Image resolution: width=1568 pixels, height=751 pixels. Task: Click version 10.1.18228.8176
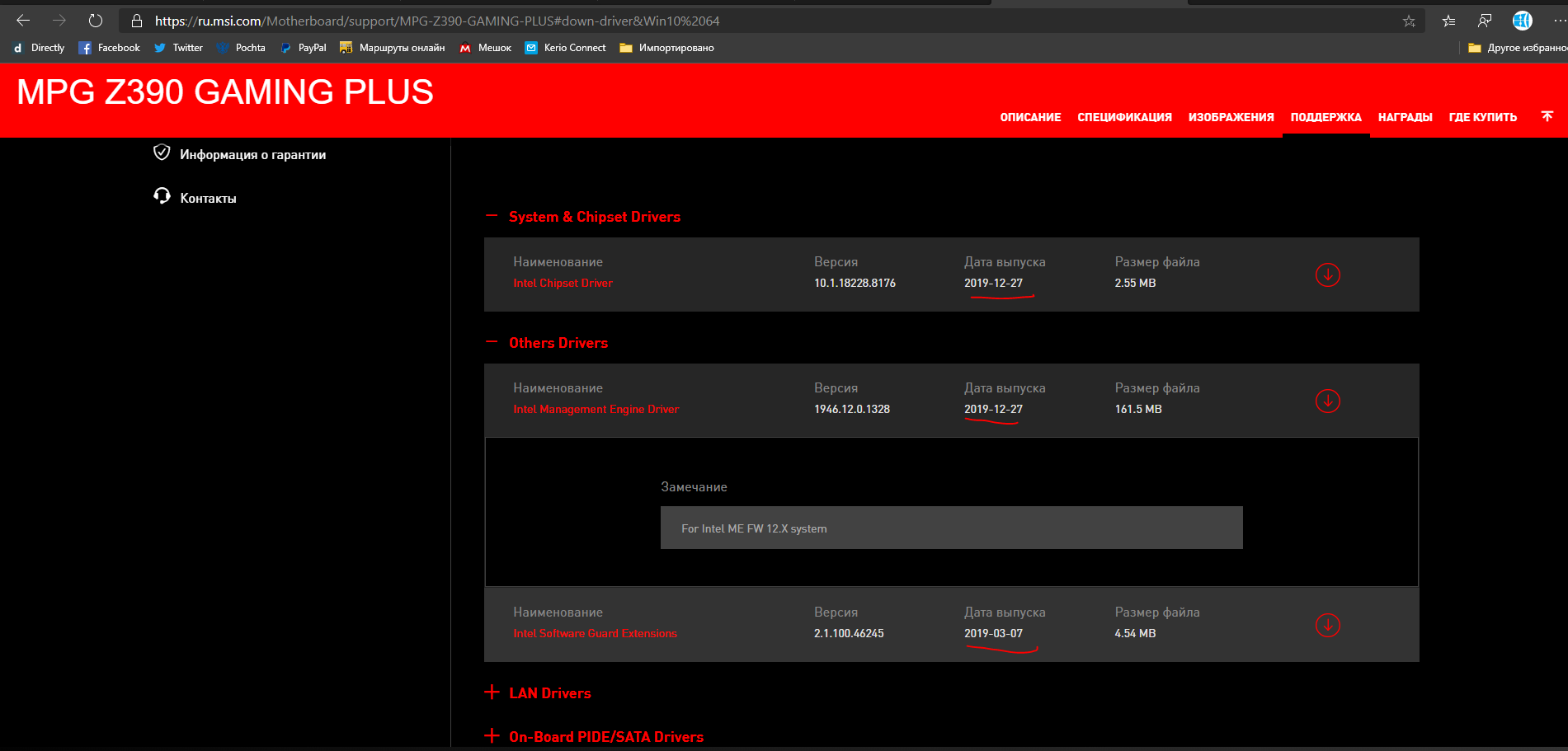coord(855,283)
